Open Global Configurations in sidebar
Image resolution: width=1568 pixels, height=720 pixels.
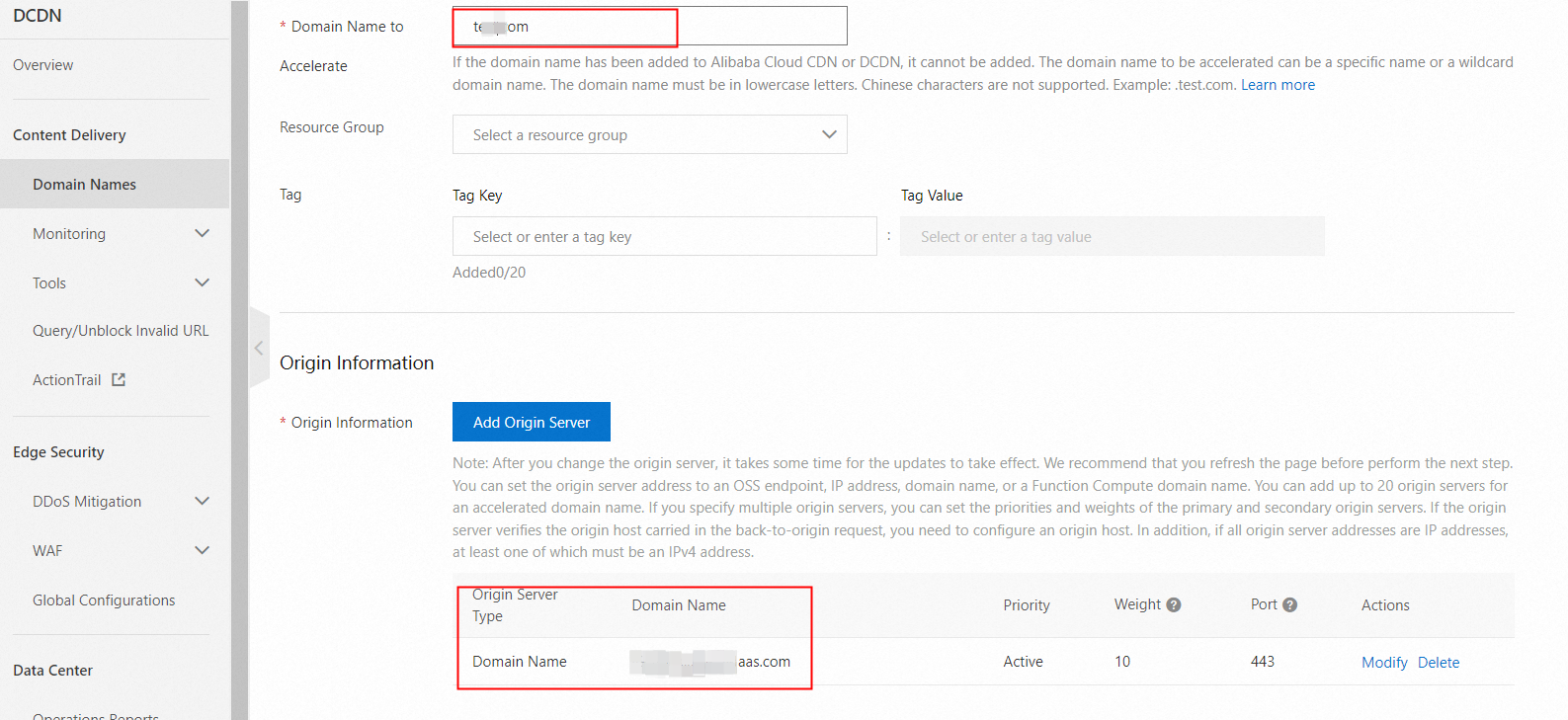pos(104,600)
